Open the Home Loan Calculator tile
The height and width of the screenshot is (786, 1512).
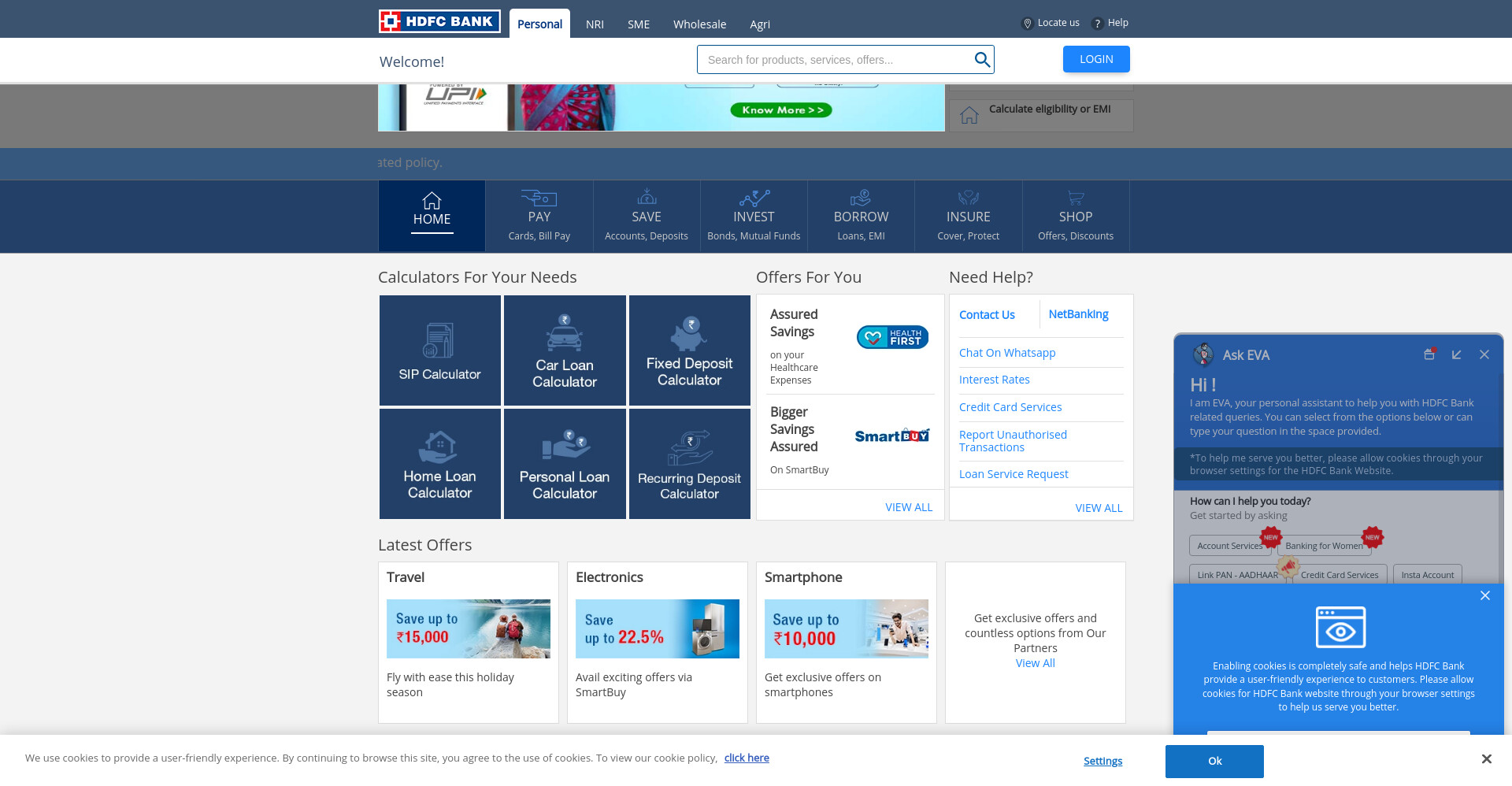tap(440, 464)
